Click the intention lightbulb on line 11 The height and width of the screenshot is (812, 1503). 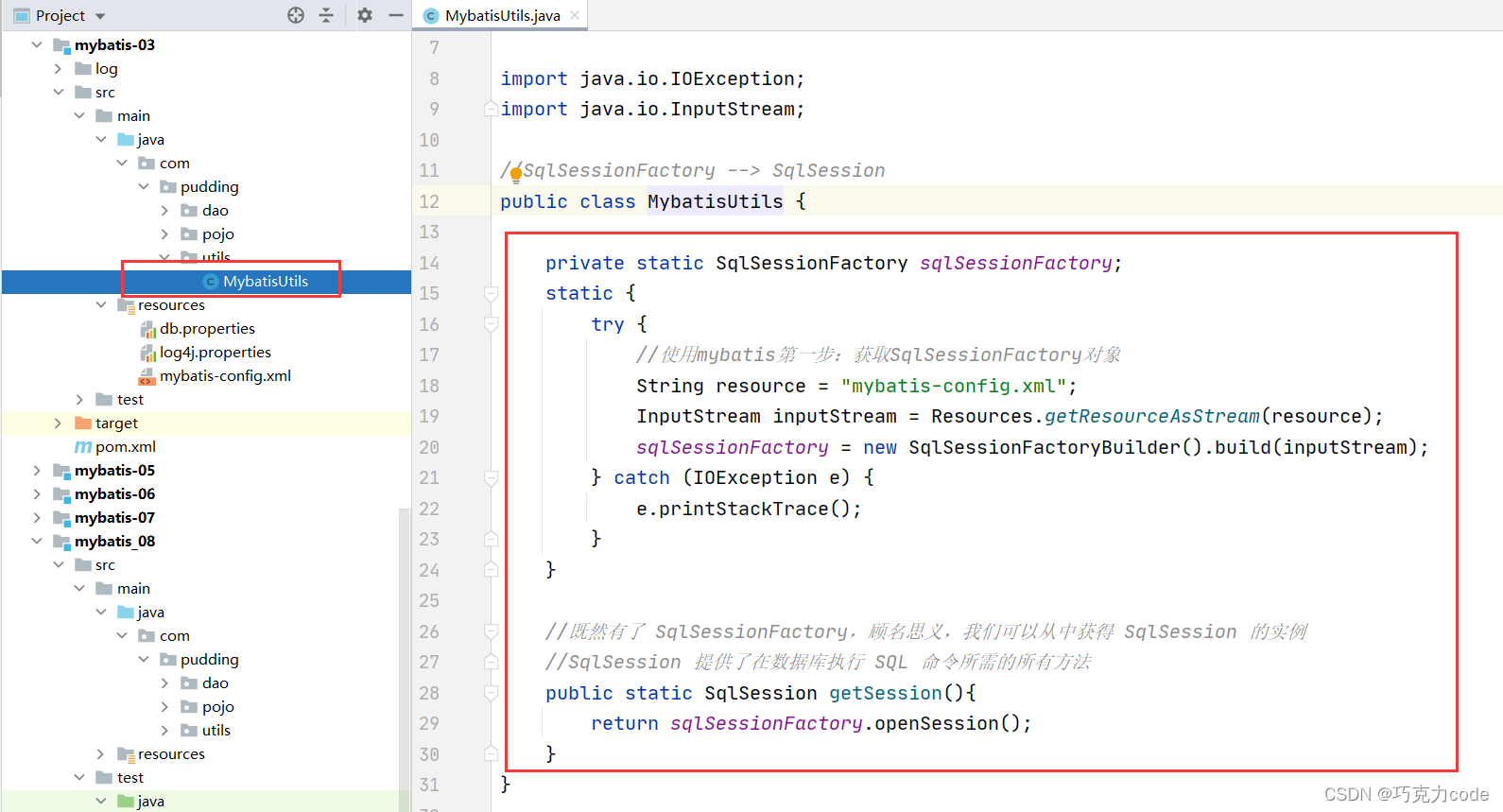tap(516, 173)
